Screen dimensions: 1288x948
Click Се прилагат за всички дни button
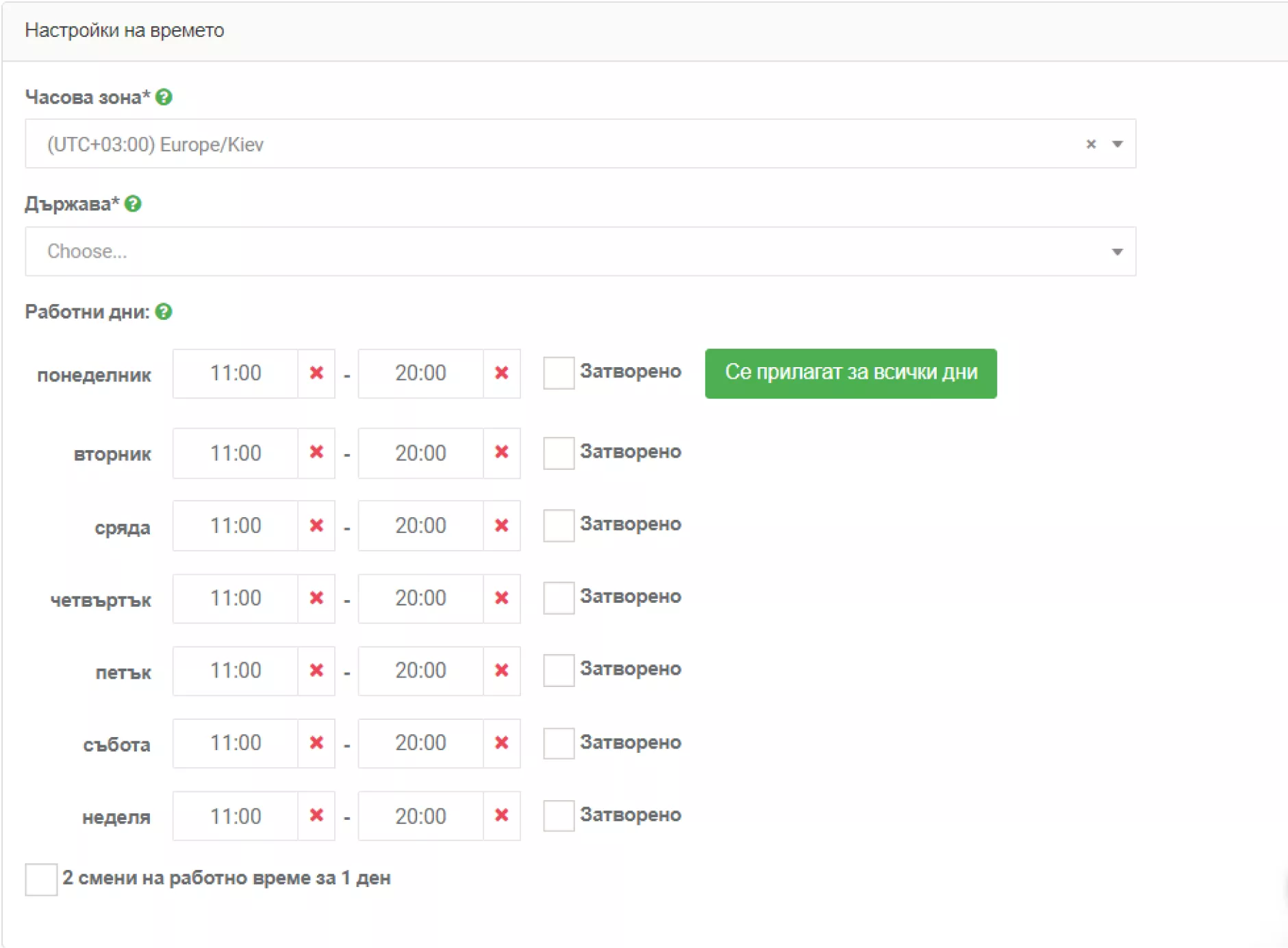click(851, 373)
